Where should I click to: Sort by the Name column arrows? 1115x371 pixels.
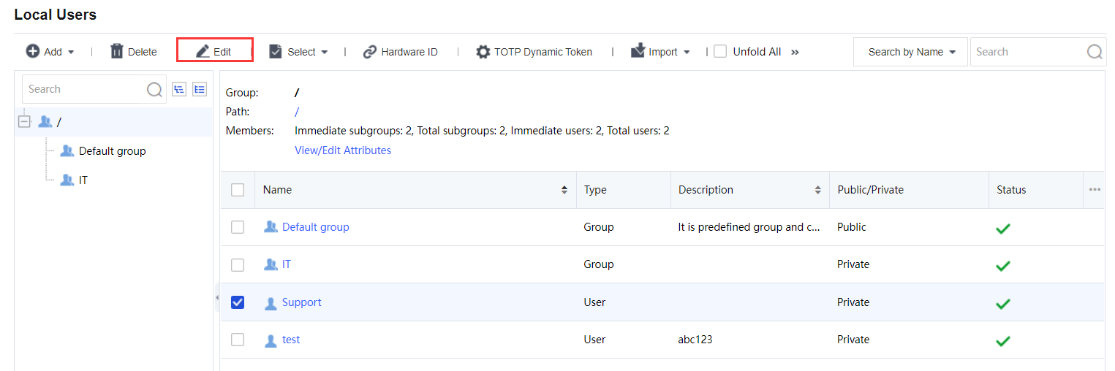click(565, 190)
